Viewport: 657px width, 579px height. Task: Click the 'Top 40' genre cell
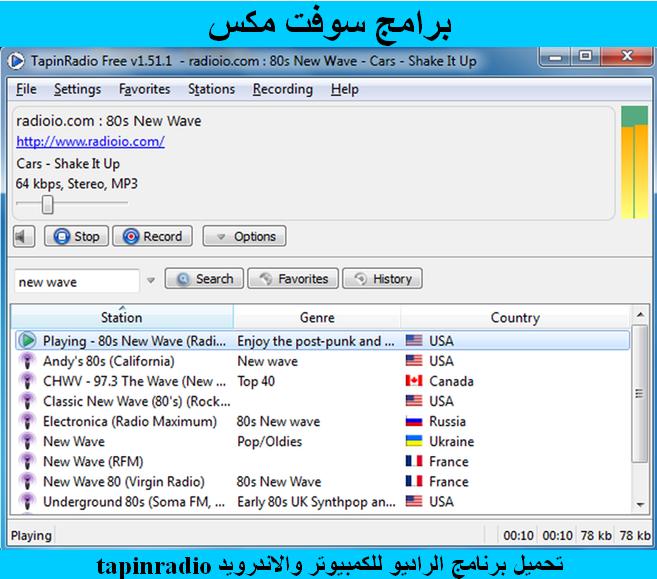256,381
